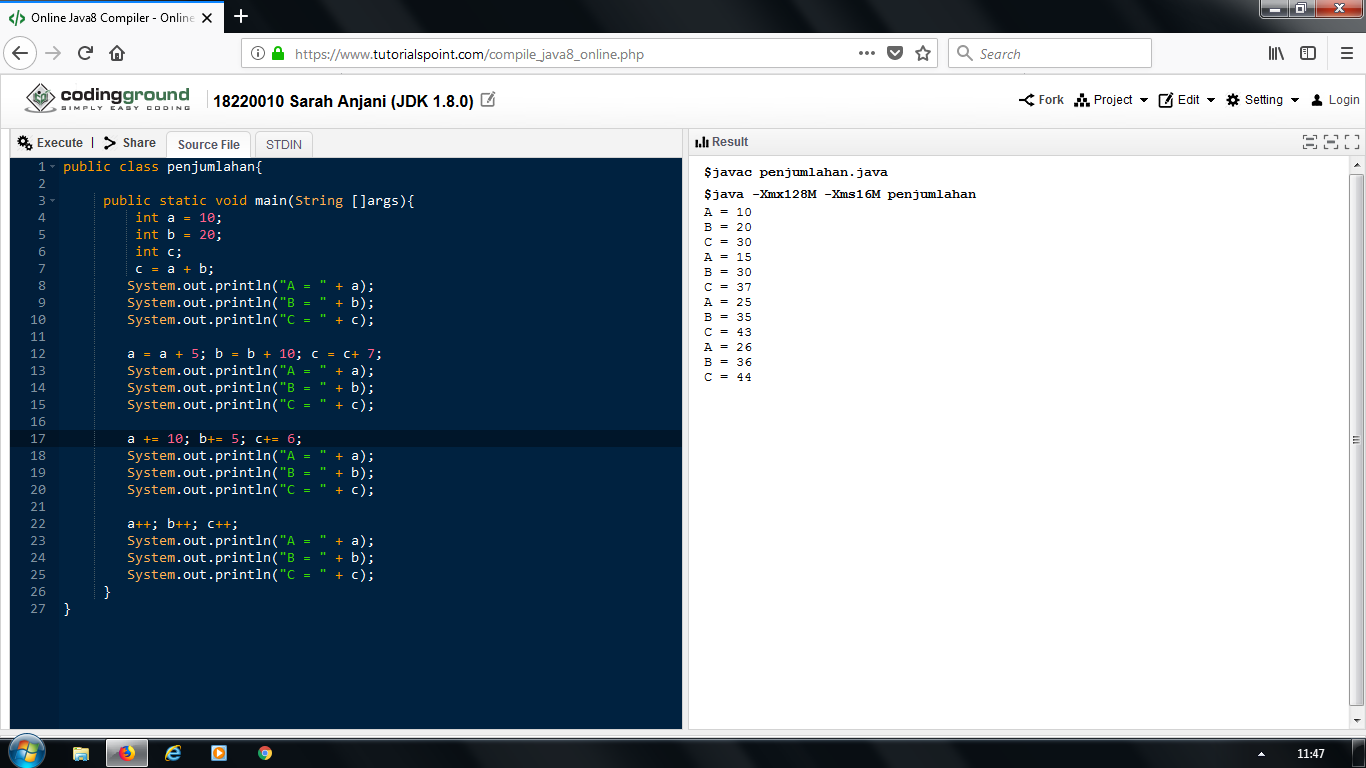Launch Internet Explorer from the taskbar

tap(173, 753)
